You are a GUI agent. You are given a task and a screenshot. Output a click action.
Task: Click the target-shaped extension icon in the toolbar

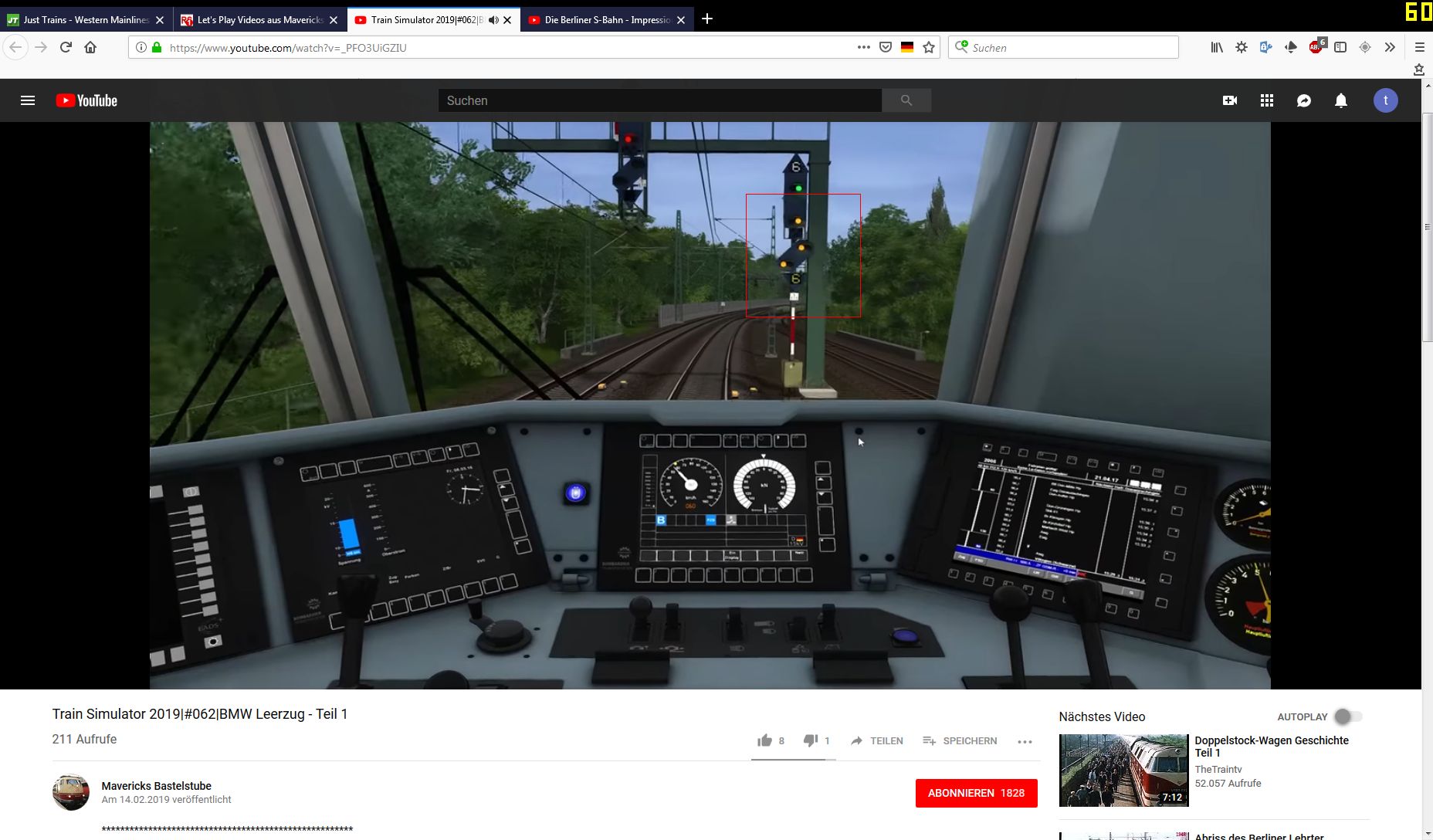[1365, 47]
